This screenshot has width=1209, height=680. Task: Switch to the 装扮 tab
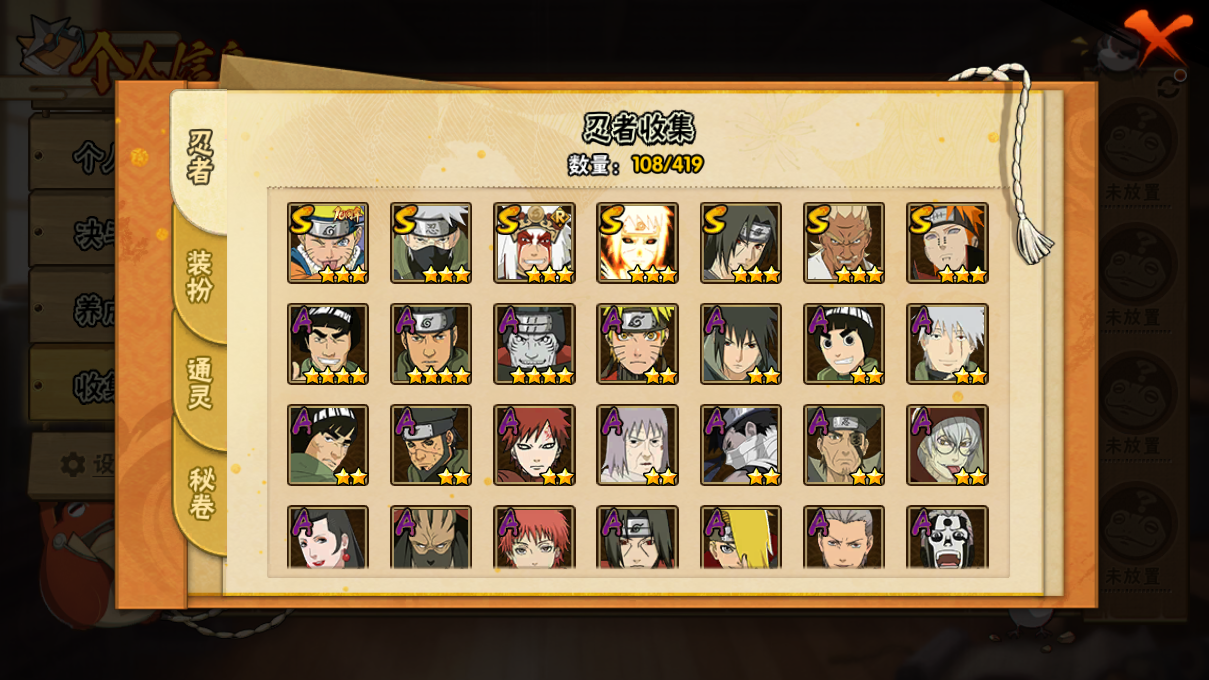point(200,277)
